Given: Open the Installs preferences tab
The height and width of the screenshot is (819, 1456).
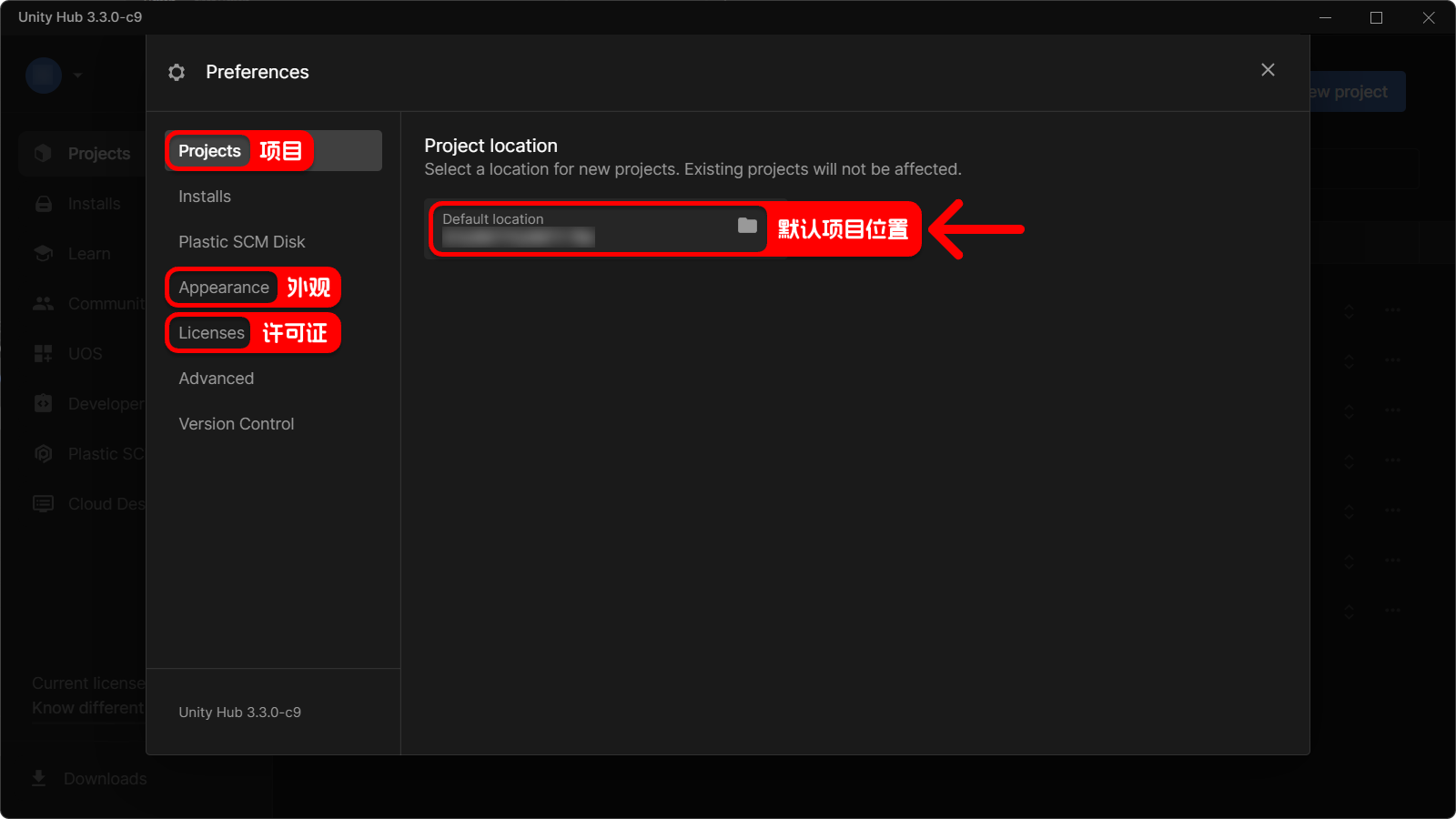Looking at the screenshot, I should (205, 197).
